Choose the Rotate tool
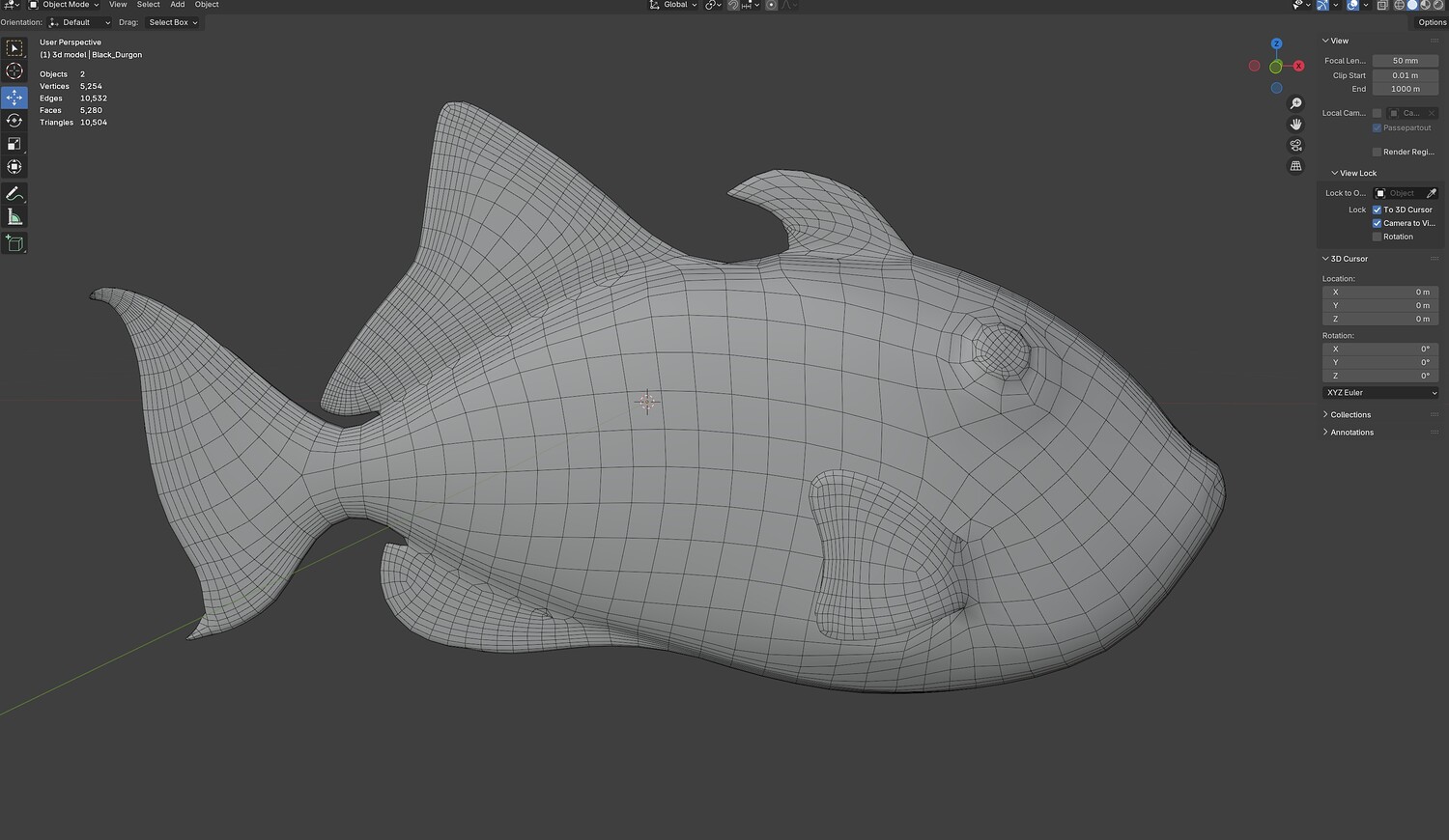This screenshot has height=840, width=1449. tap(14, 121)
